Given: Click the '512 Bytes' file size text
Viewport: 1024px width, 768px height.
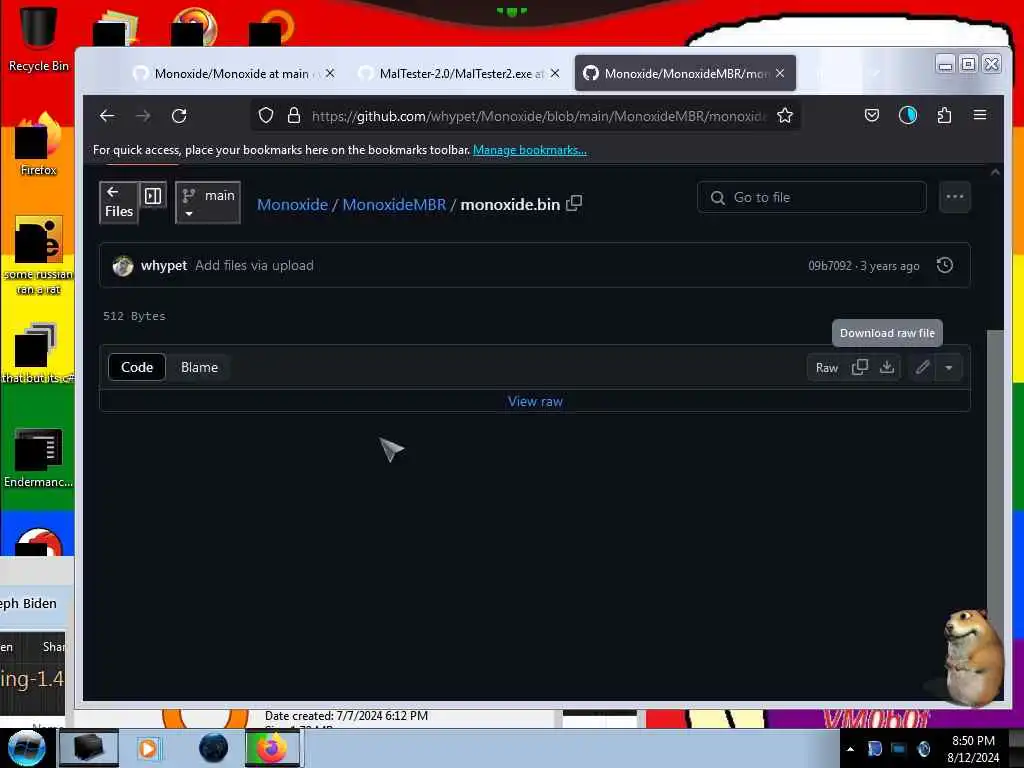Looking at the screenshot, I should (135, 316).
